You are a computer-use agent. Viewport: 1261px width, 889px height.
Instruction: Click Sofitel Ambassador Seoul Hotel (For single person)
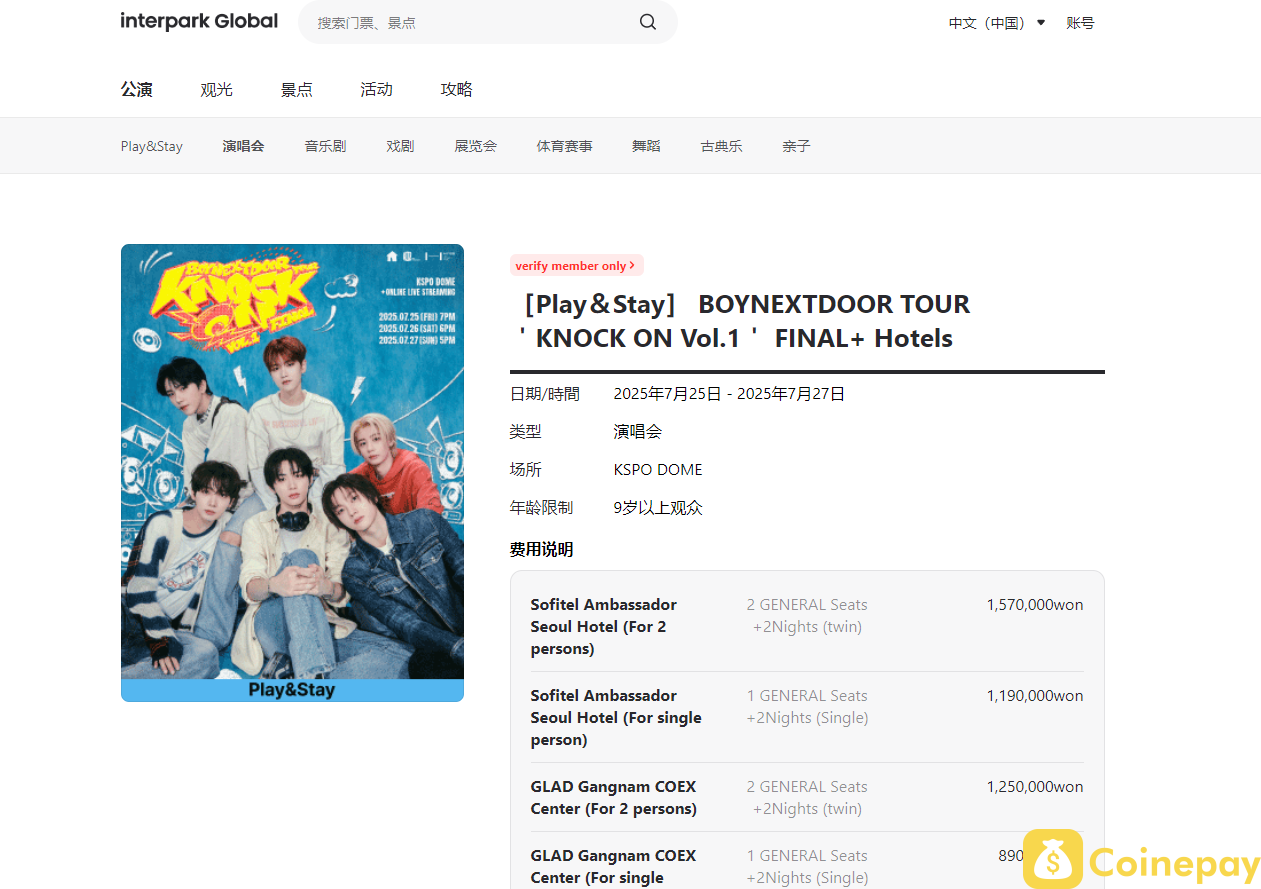616,717
